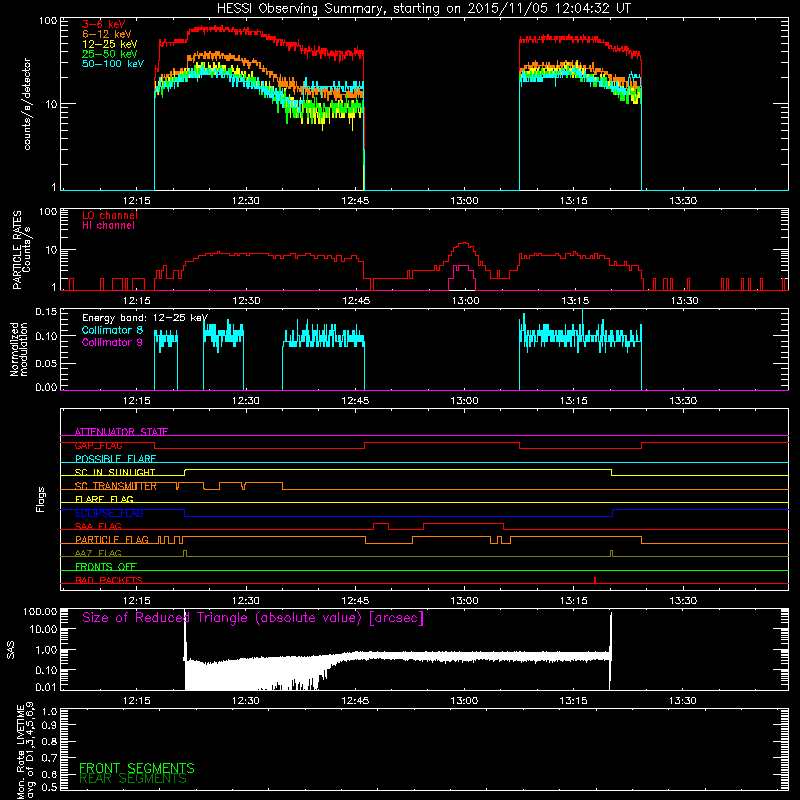Click the Energy band: 12-25 keV label

145,318
